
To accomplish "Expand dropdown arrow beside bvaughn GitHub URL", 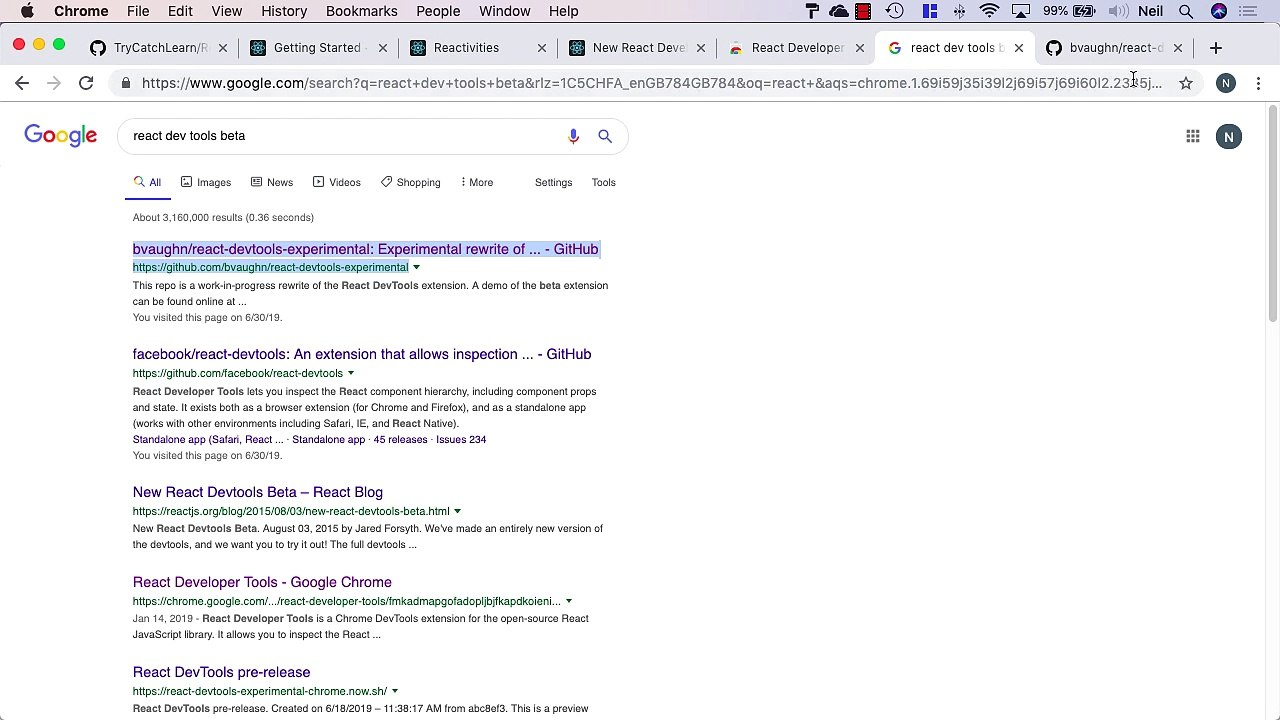I will pos(416,268).
